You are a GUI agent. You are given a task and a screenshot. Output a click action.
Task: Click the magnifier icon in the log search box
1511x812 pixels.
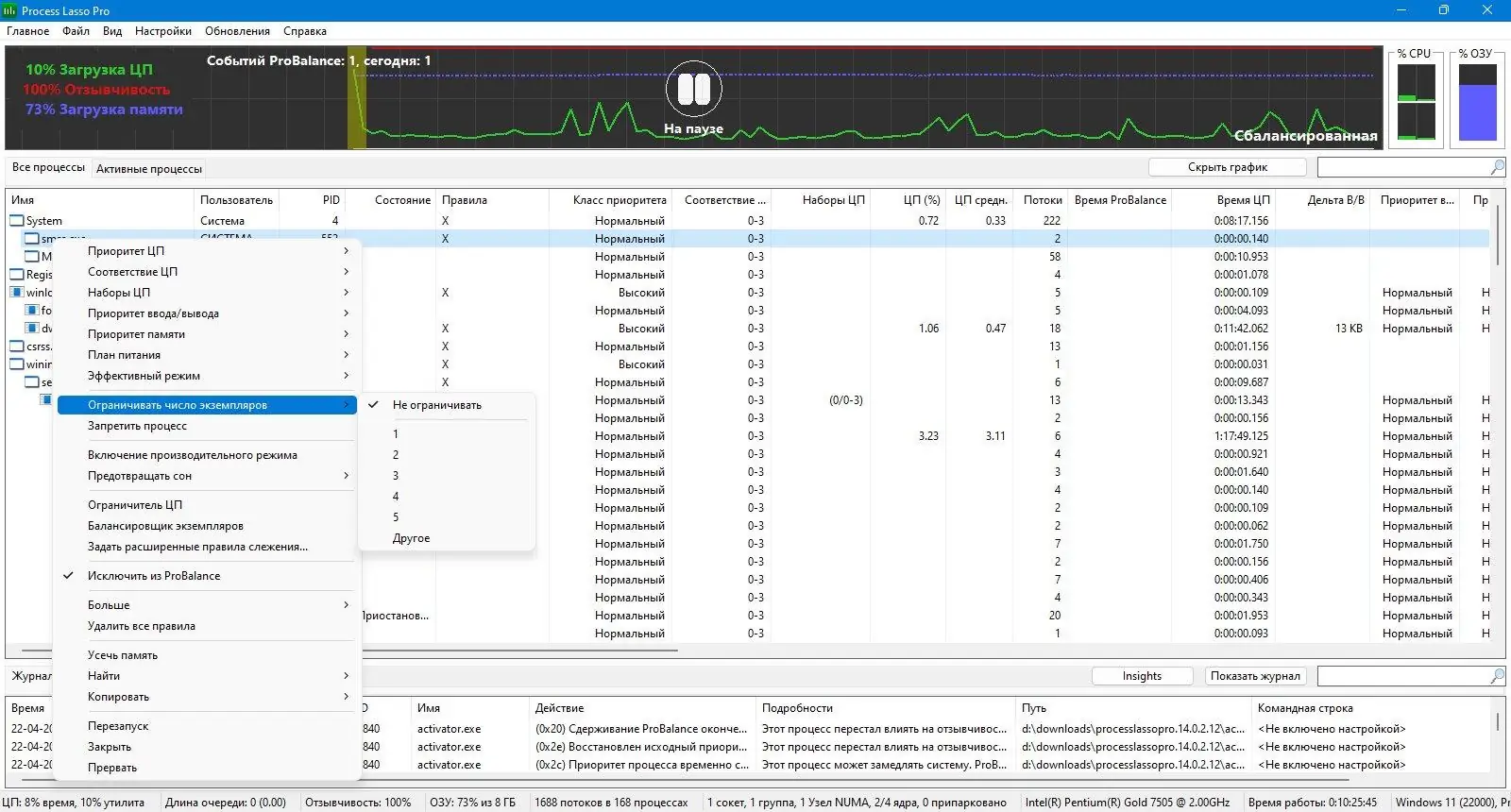1497,676
